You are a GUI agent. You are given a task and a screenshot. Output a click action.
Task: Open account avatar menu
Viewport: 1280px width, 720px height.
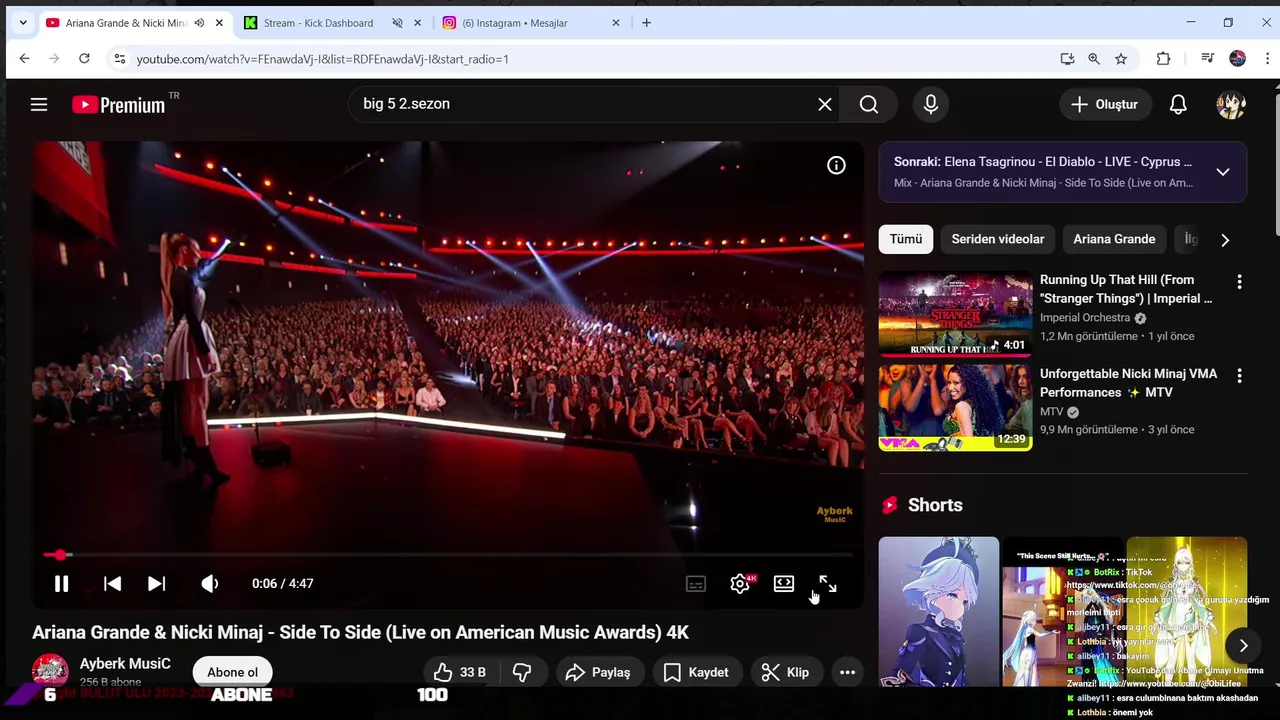pos(1231,104)
